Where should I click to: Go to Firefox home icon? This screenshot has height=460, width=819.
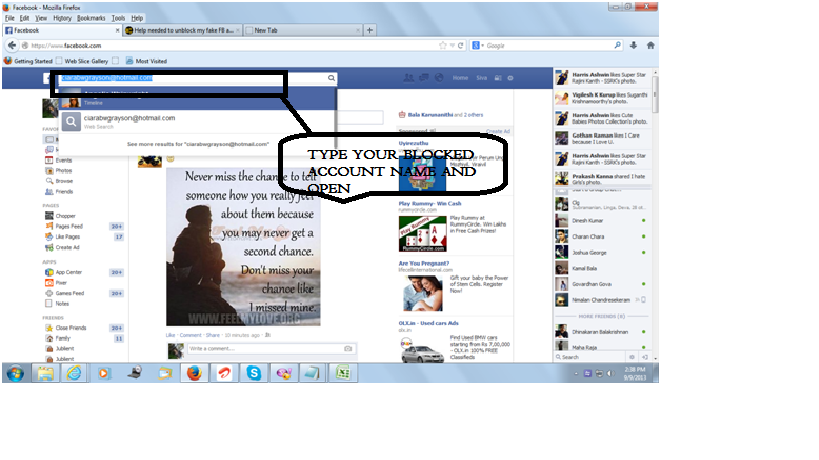tap(650, 45)
